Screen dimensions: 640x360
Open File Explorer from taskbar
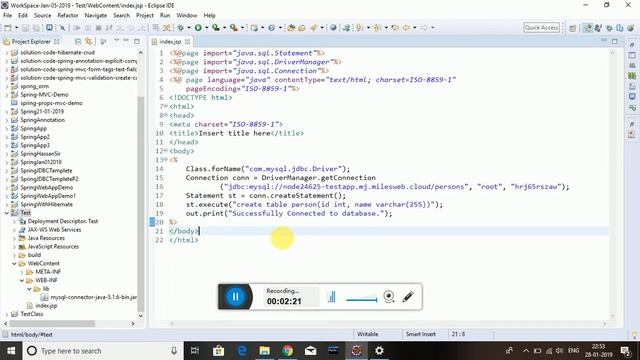264,351
